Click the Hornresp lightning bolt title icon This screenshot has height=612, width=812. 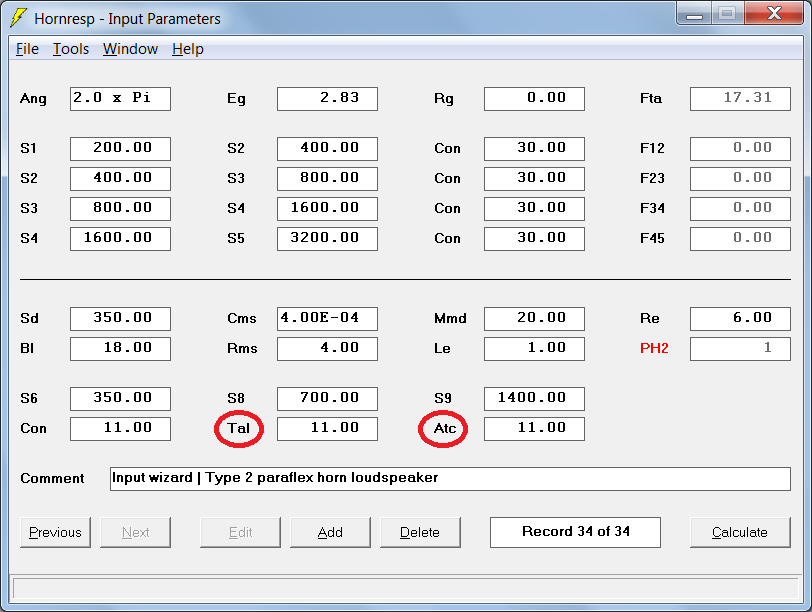(x=18, y=18)
